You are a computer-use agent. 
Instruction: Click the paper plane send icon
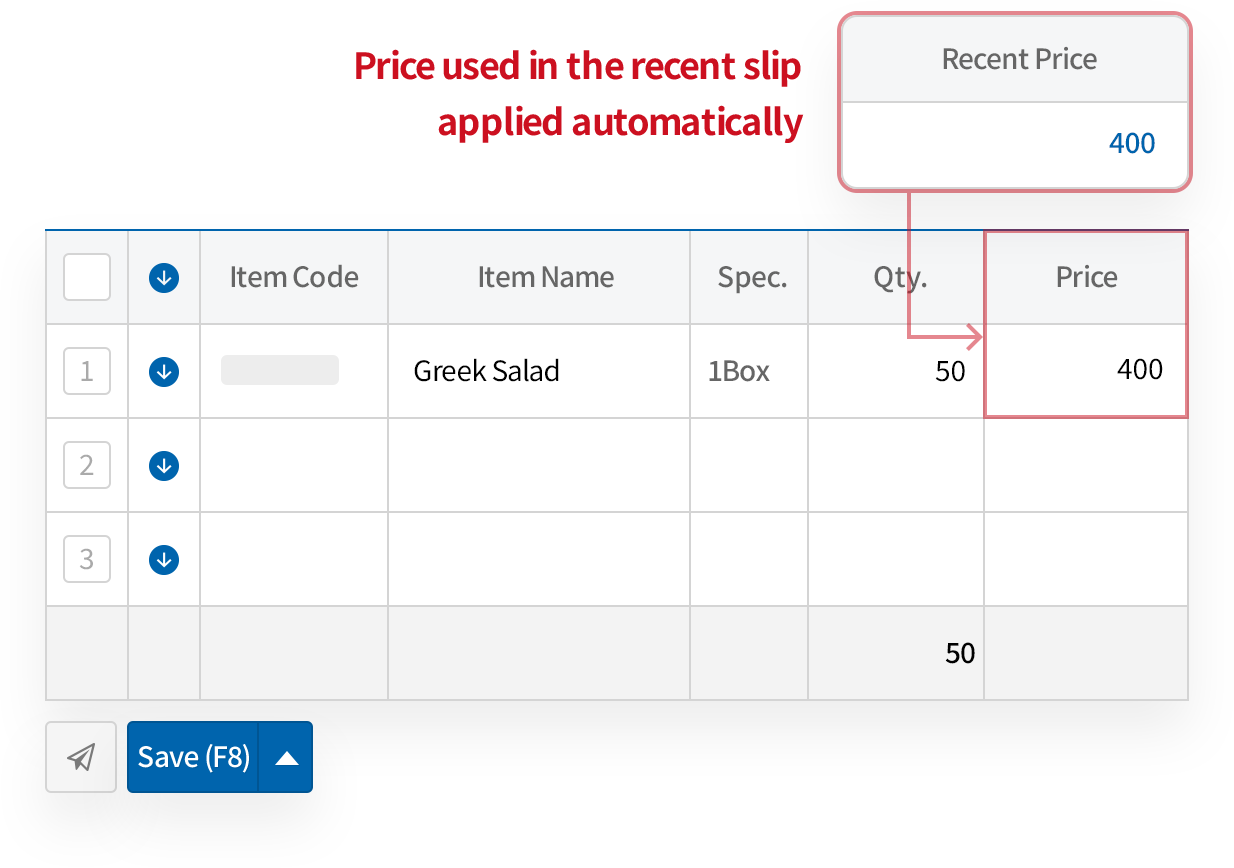click(x=80, y=757)
